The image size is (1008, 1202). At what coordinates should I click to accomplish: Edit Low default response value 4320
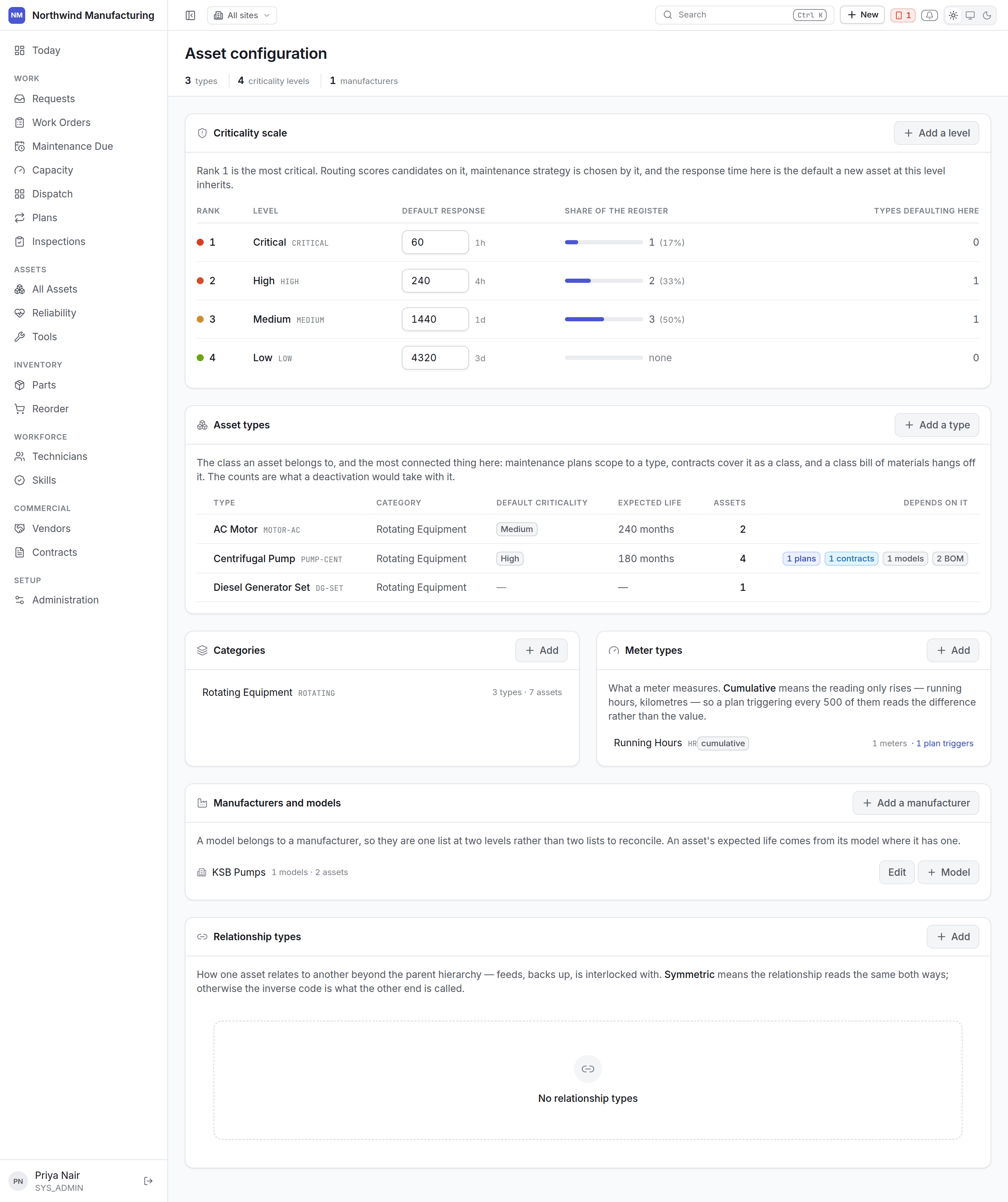pyautogui.click(x=435, y=358)
